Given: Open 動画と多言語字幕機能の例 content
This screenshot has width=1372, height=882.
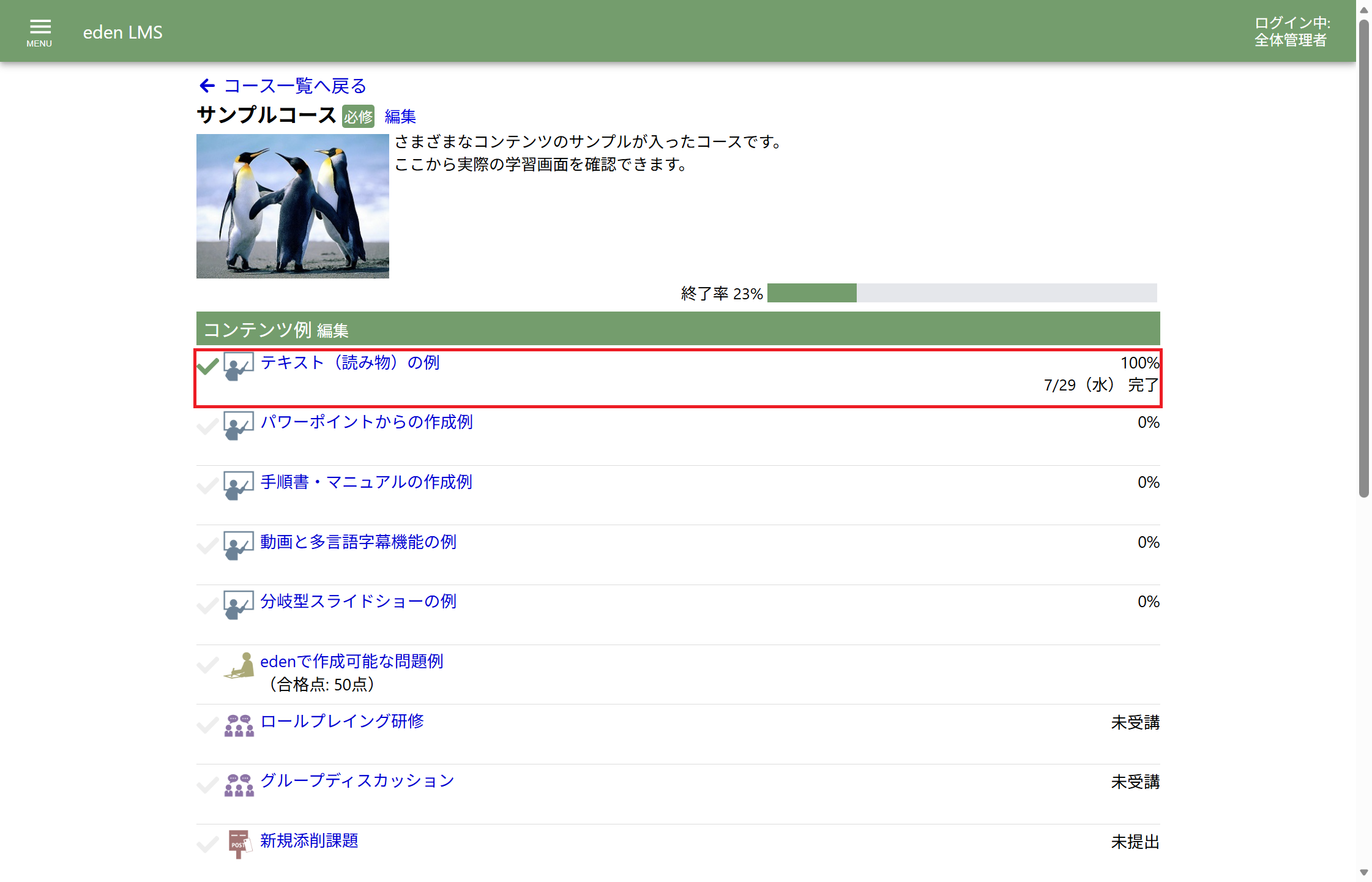Looking at the screenshot, I should click(359, 542).
